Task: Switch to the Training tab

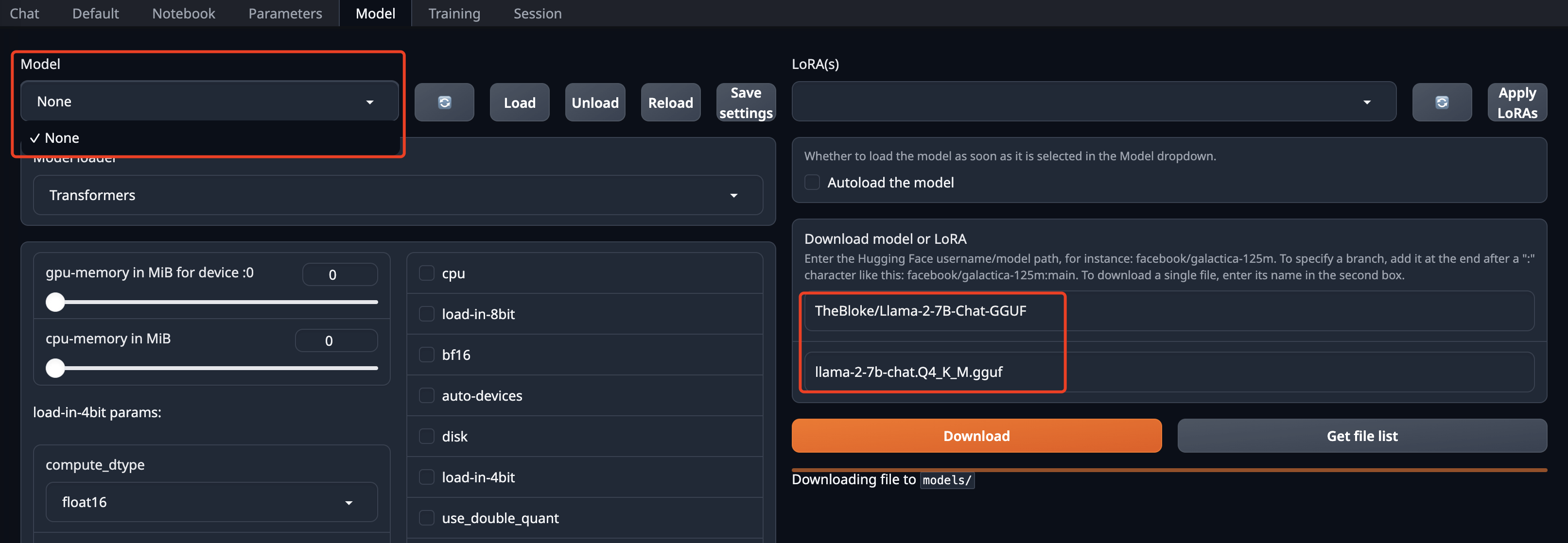Action: coord(454,14)
